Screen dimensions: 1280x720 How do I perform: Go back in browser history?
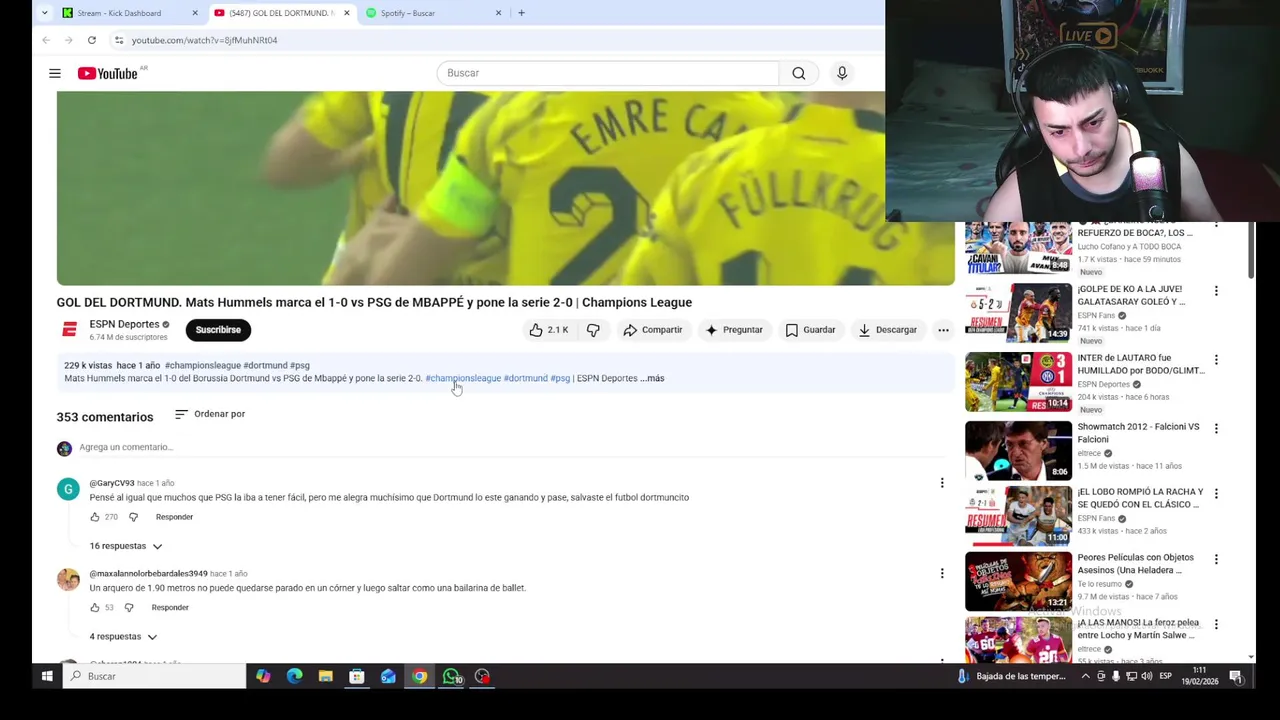click(x=46, y=40)
